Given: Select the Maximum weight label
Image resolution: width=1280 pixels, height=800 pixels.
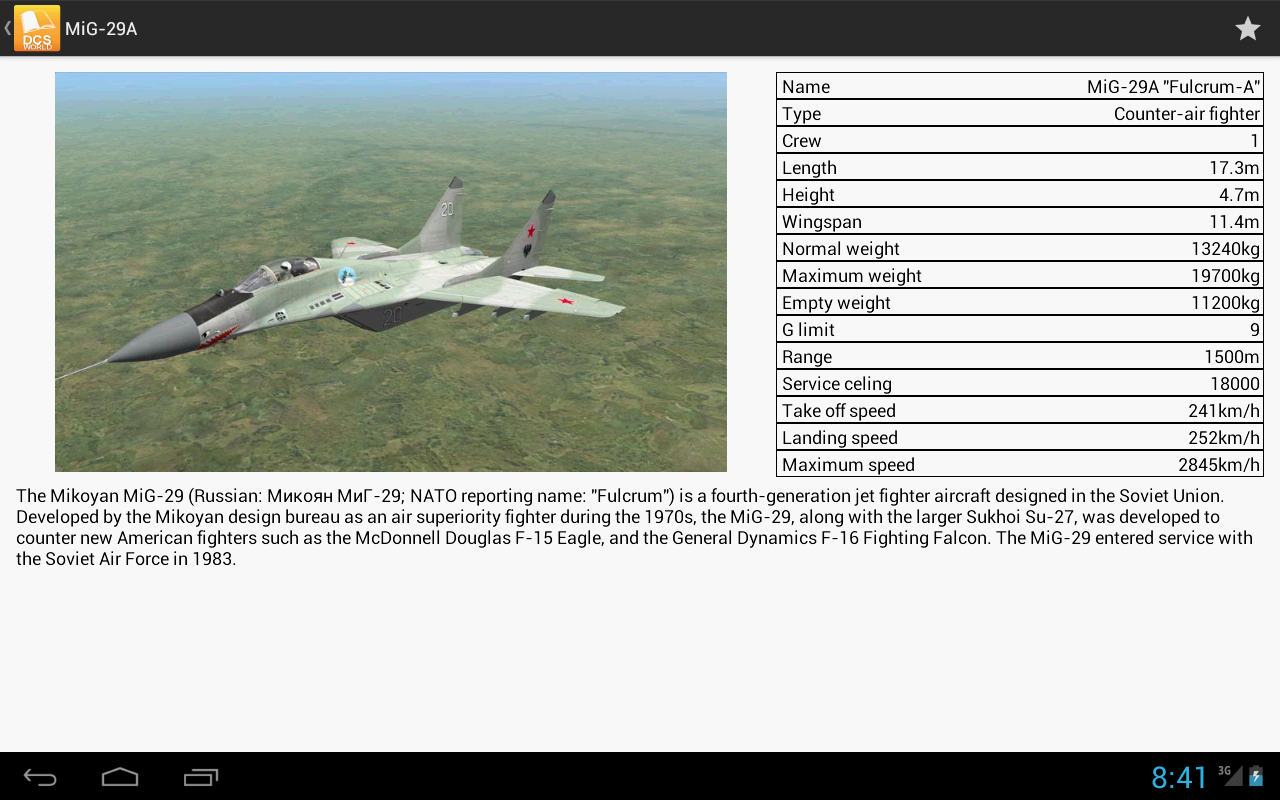Looking at the screenshot, I should [x=852, y=276].
